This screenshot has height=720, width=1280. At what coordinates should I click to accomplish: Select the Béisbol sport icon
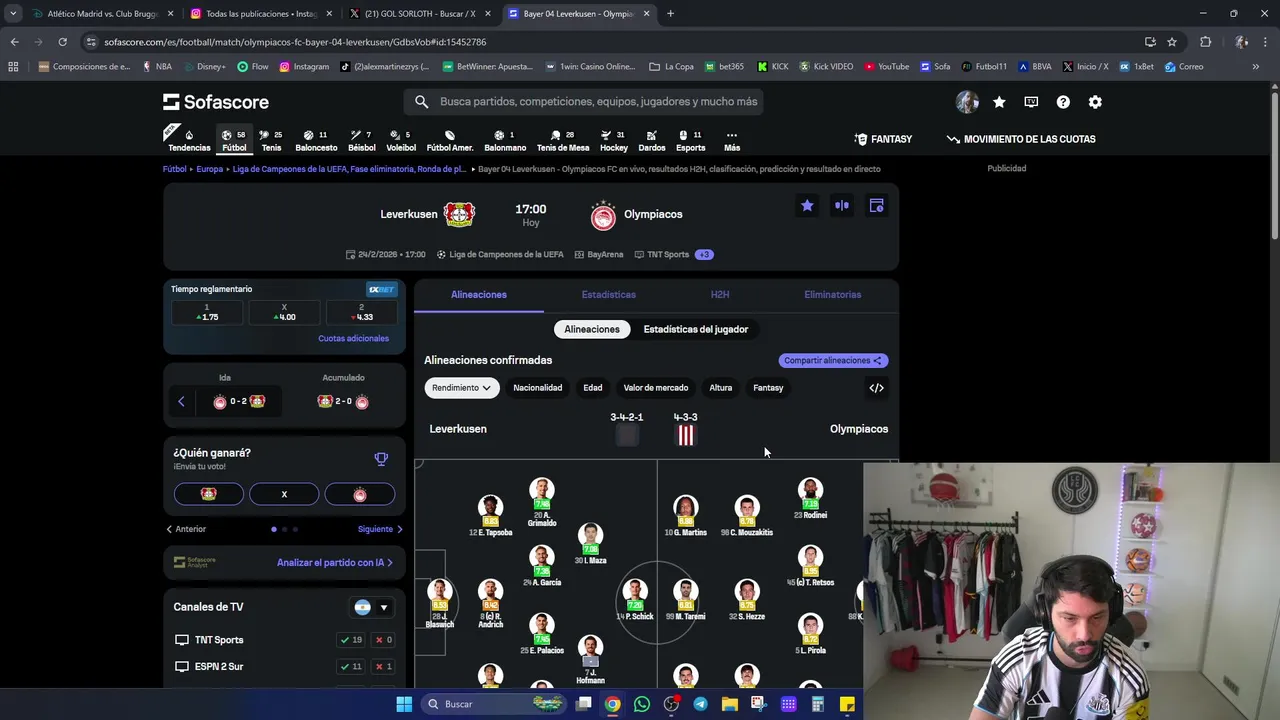(362, 140)
